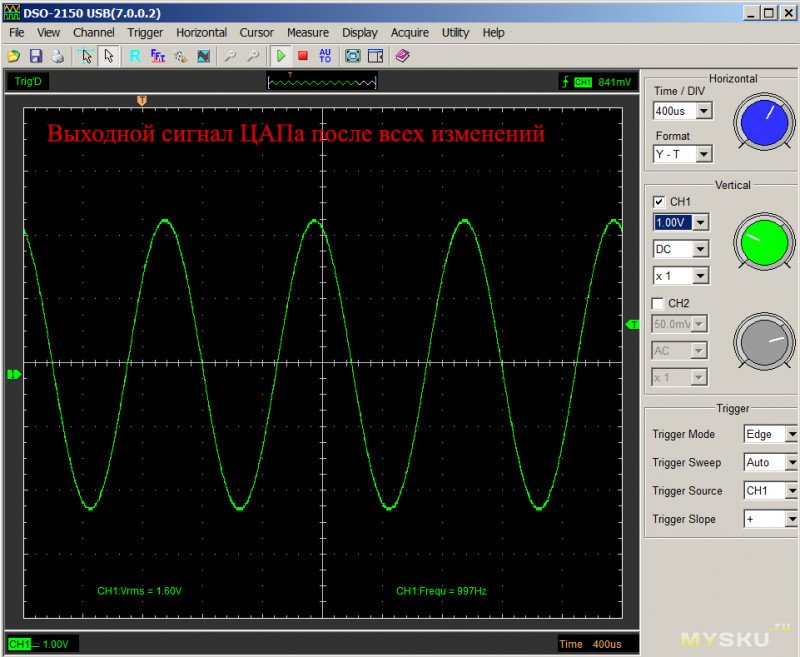800x657 pixels.
Task: Click the green Run acquisition button
Action: (x=281, y=57)
